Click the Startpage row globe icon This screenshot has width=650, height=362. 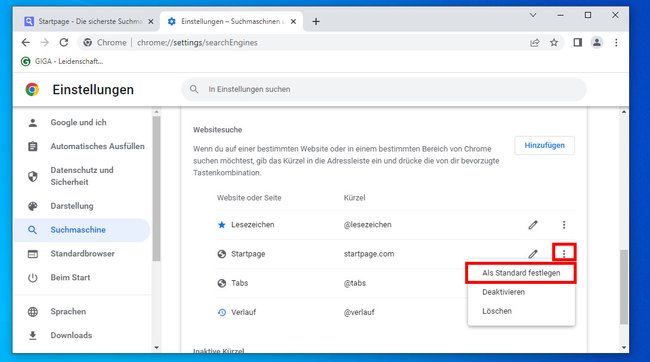[x=222, y=254]
